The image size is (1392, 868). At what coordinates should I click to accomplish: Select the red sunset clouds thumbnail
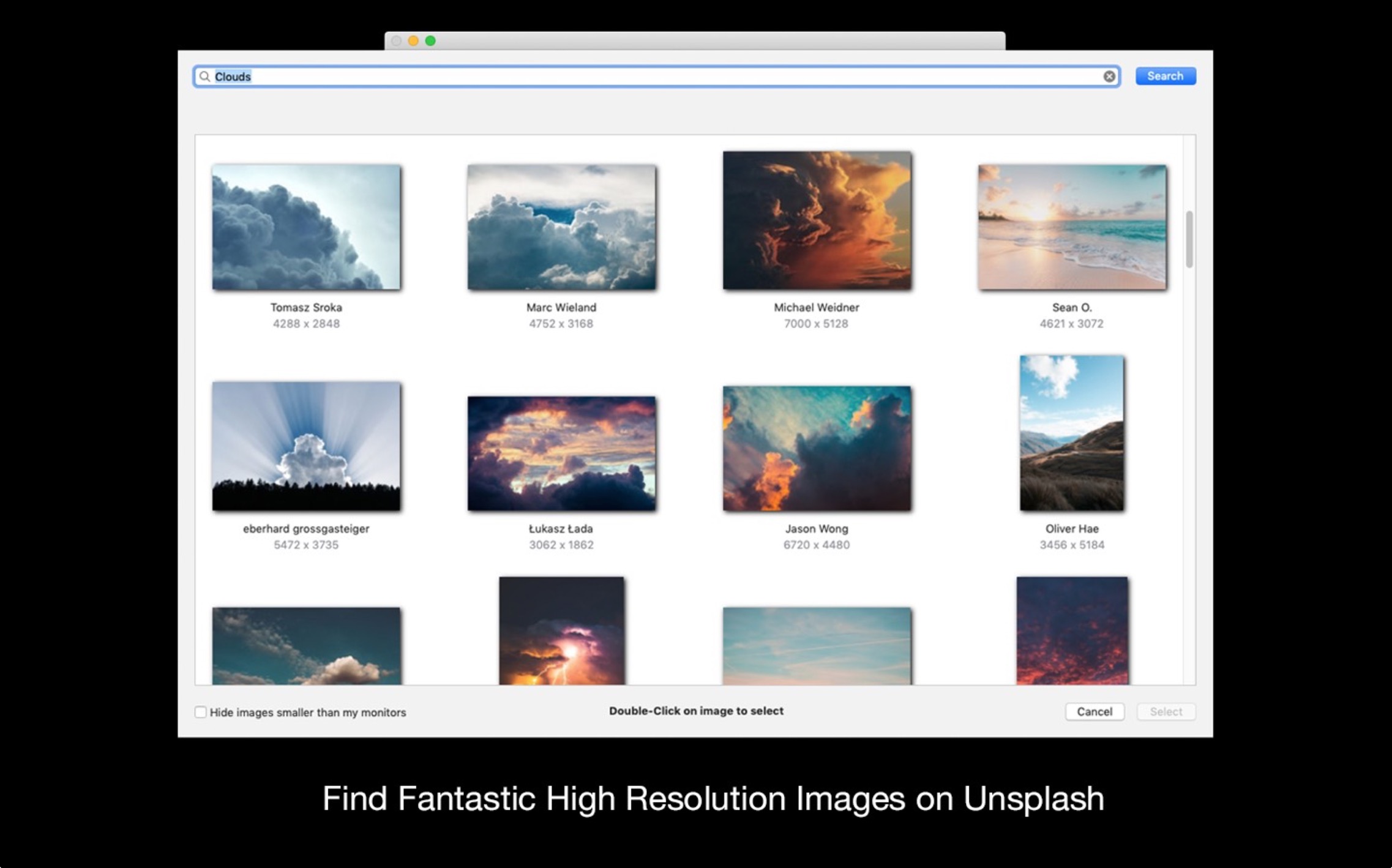pos(1072,630)
